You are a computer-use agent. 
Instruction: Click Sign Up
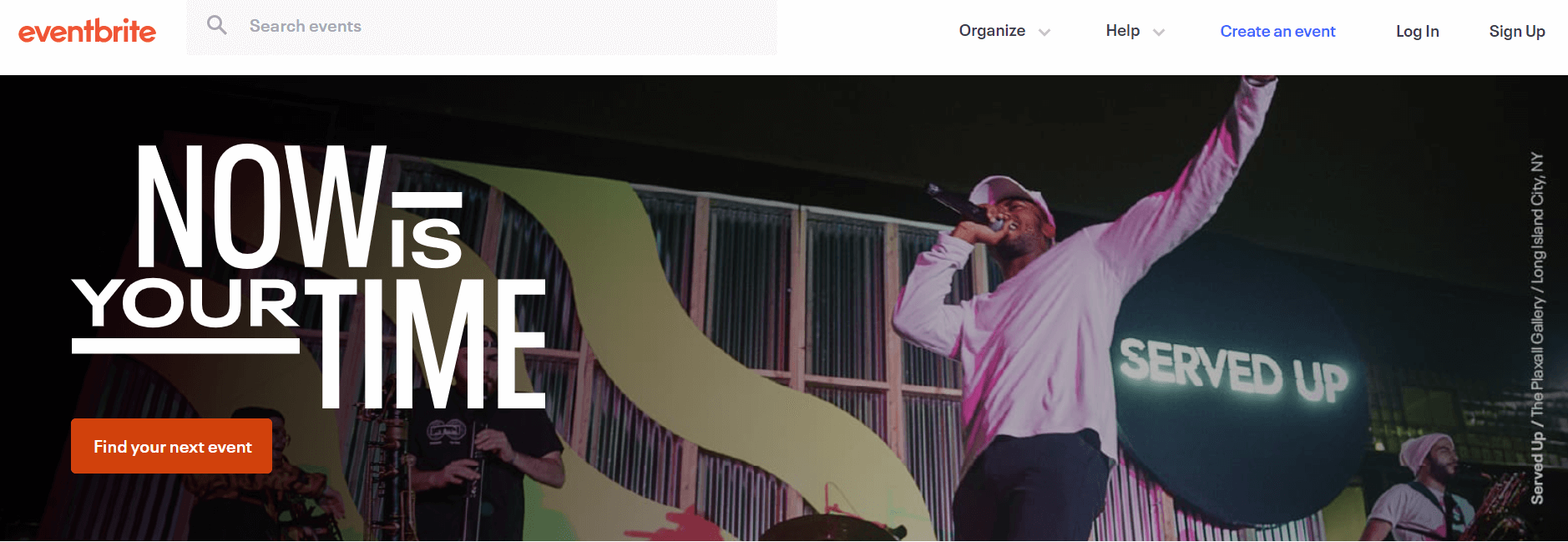tap(1516, 31)
